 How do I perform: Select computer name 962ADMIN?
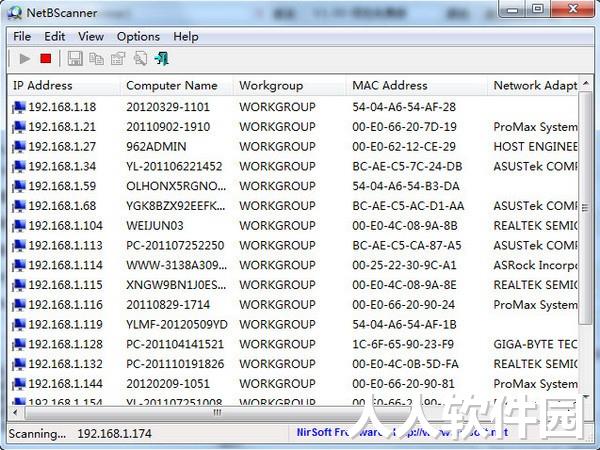point(157,147)
